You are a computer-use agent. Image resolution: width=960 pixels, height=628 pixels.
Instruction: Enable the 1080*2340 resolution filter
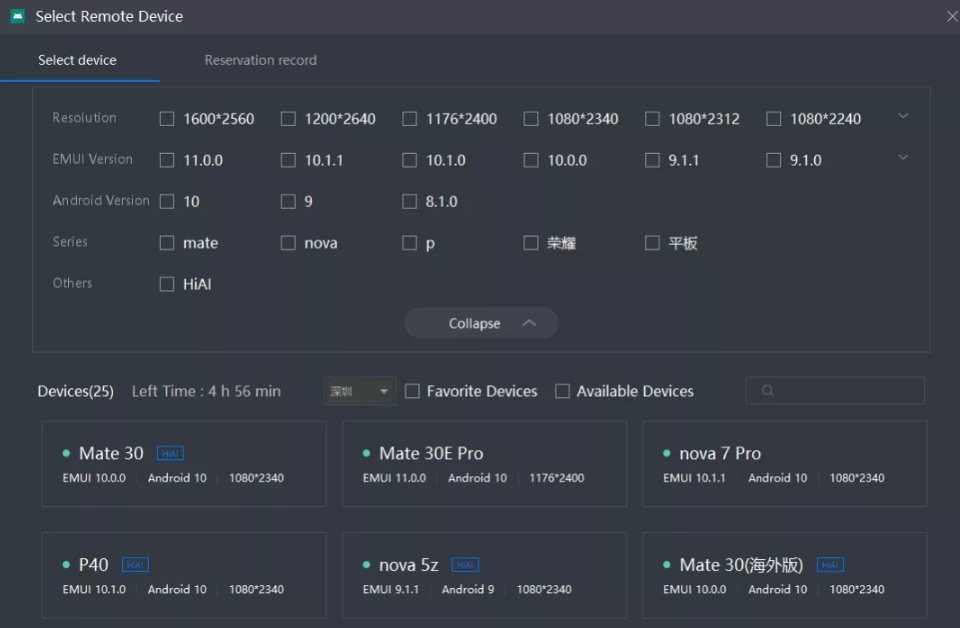(x=530, y=118)
